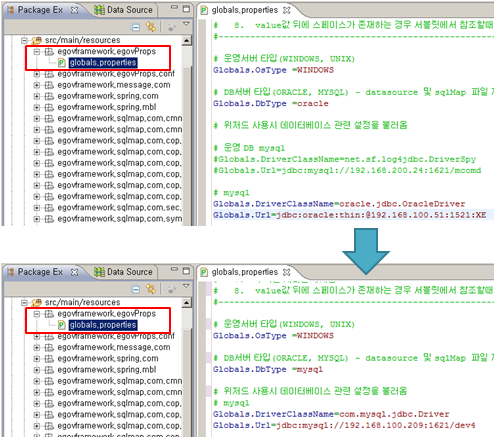The width and height of the screenshot is (494, 437).
Task: Click Collapse All icon in upper Package Explorer
Action: click(136, 27)
